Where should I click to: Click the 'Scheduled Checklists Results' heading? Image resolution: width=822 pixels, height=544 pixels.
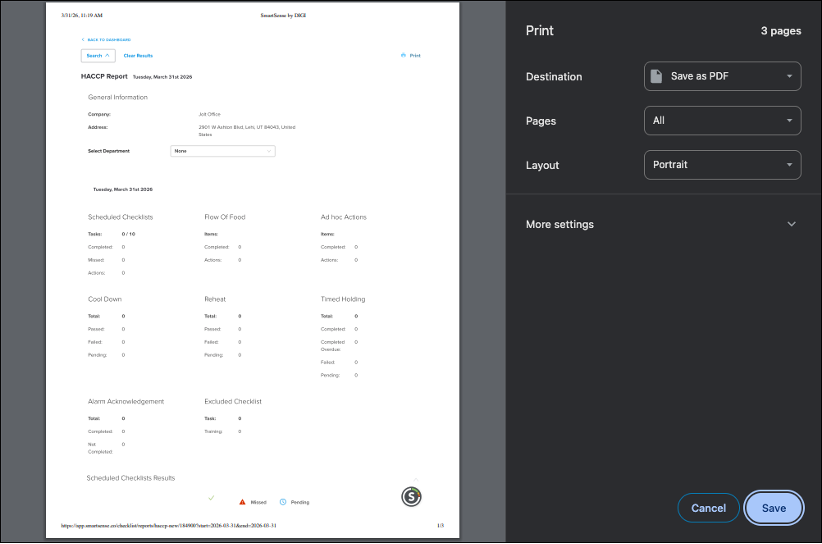[131, 478]
